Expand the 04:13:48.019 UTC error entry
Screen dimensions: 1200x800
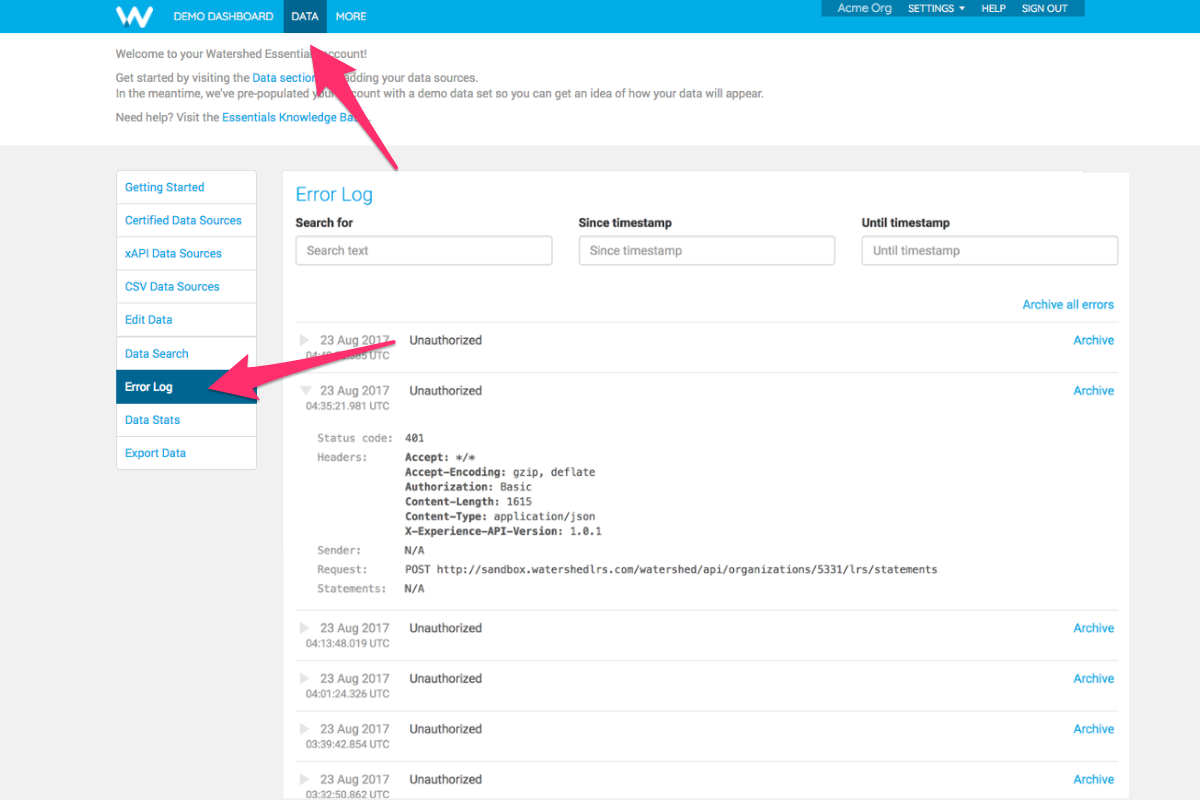(305, 628)
